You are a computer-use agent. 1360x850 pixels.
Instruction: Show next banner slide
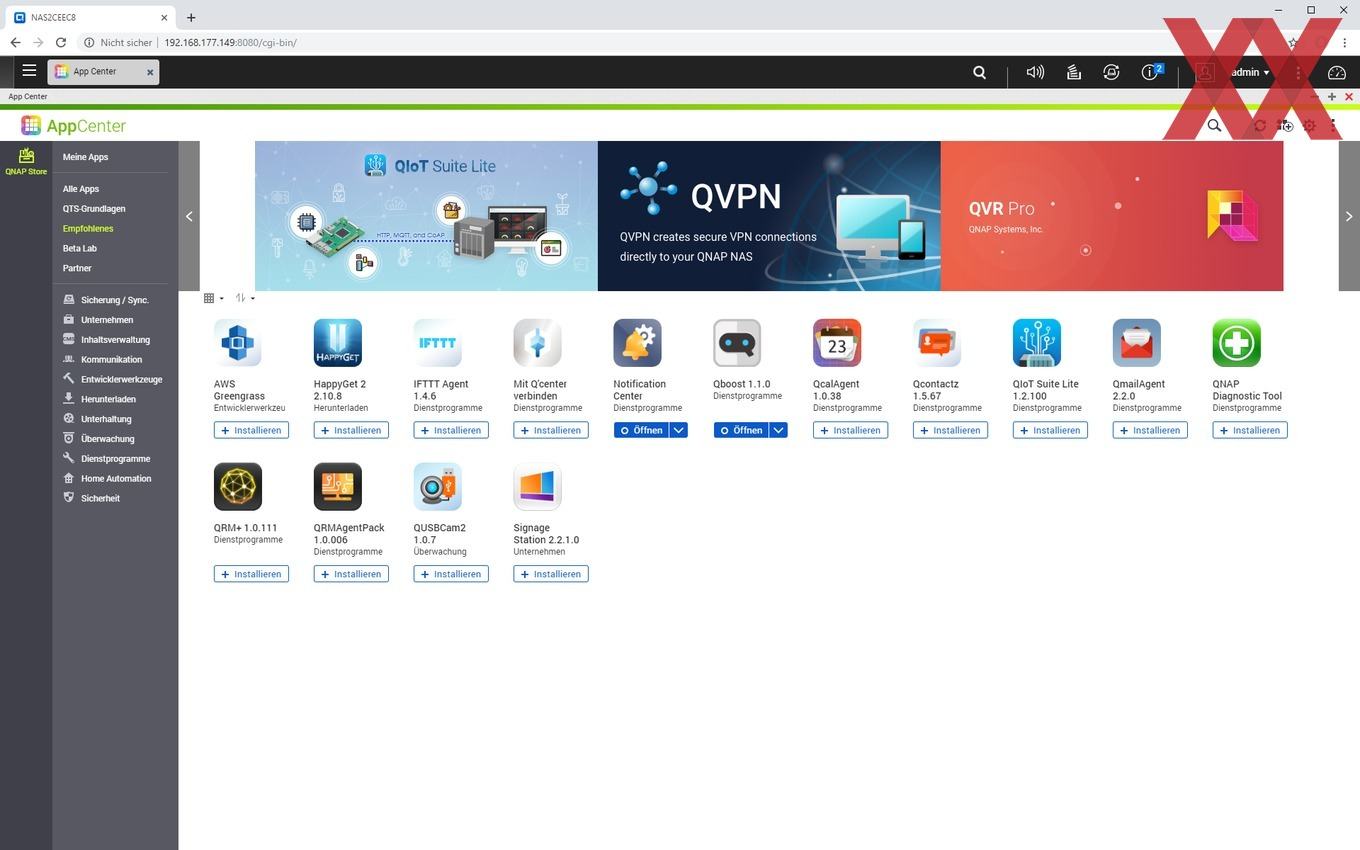click(1349, 216)
